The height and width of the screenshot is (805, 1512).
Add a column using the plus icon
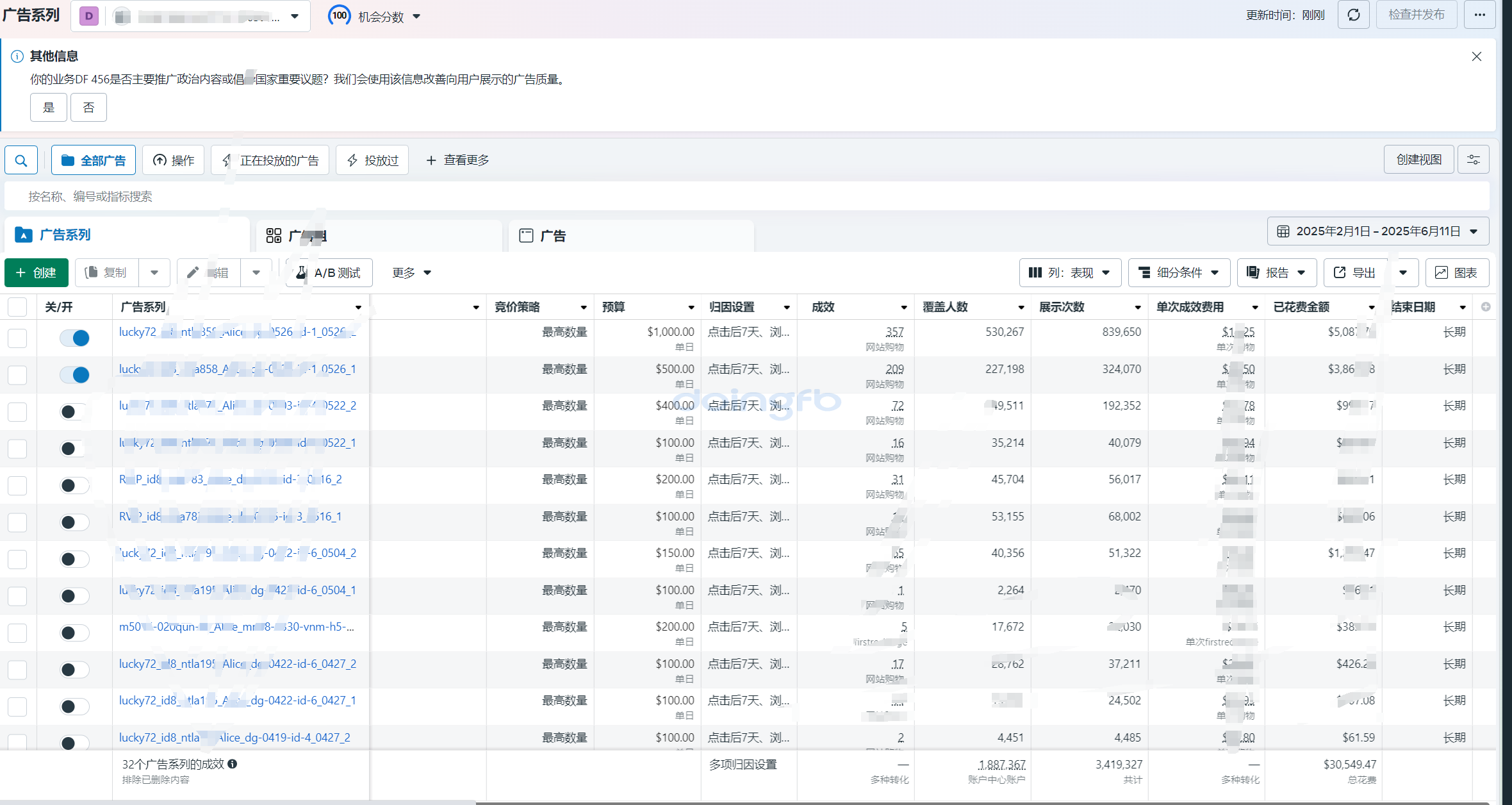(x=1486, y=307)
